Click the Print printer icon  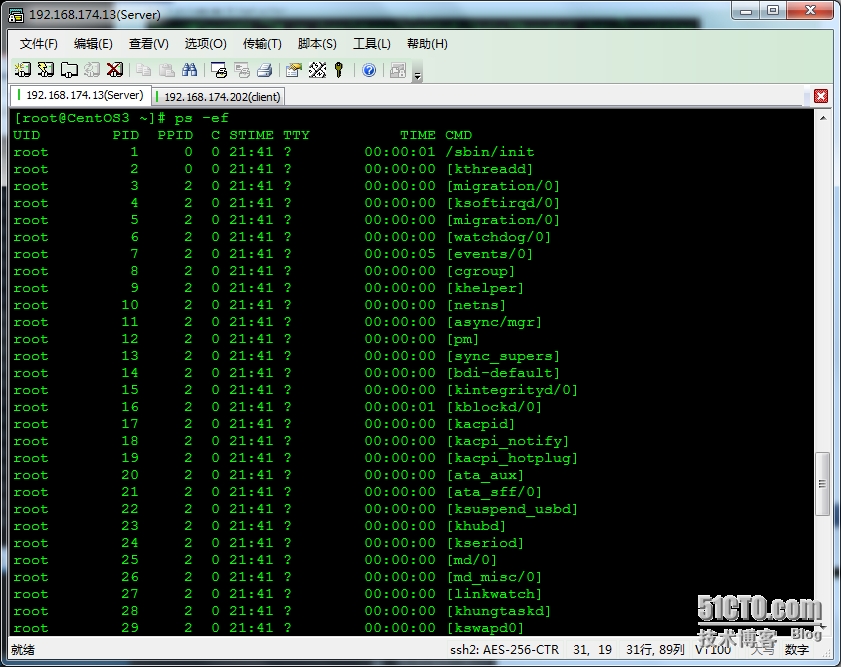265,70
